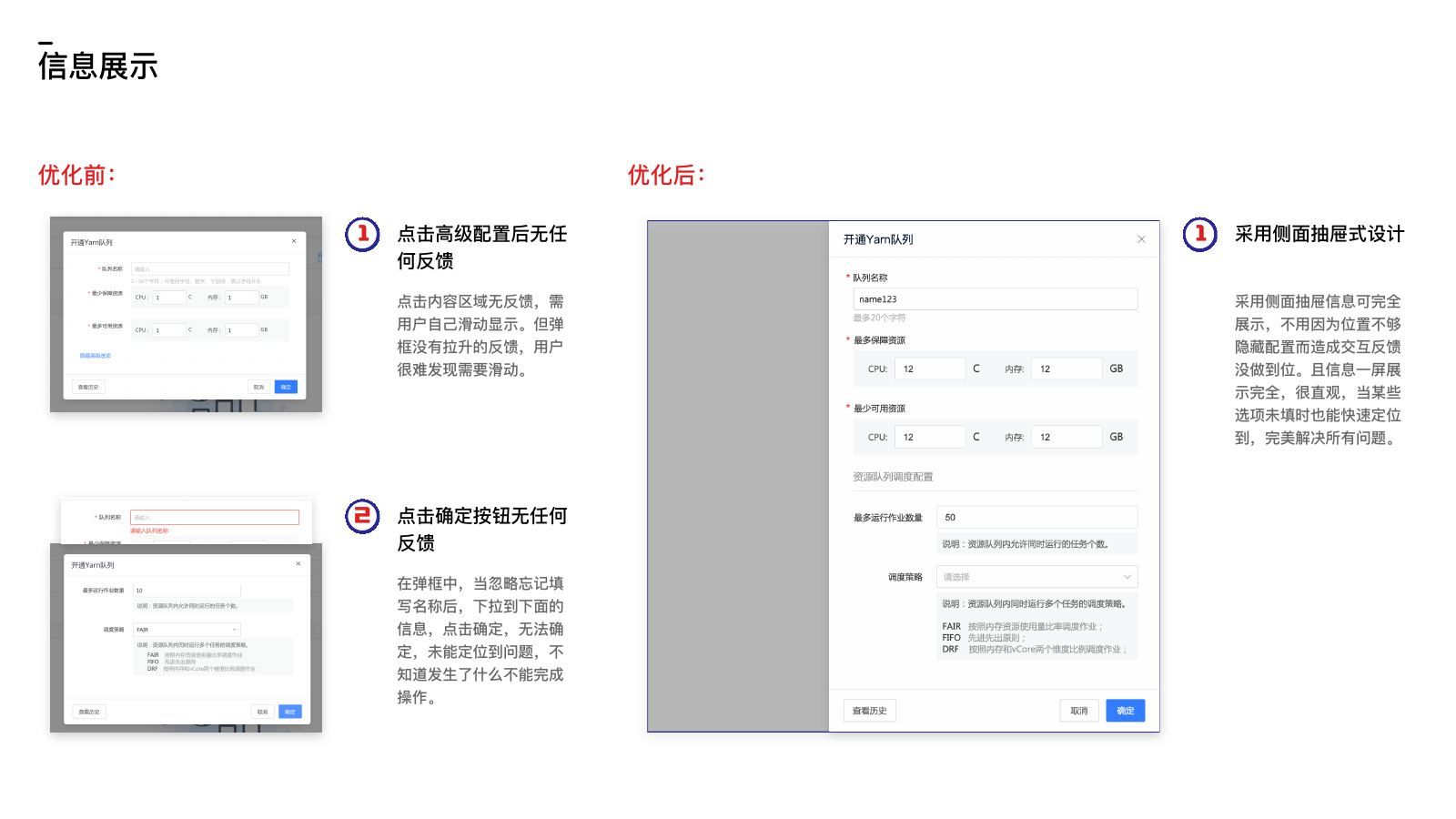Click 内存 field under 最多保障资源 in drawer

pos(1067,369)
